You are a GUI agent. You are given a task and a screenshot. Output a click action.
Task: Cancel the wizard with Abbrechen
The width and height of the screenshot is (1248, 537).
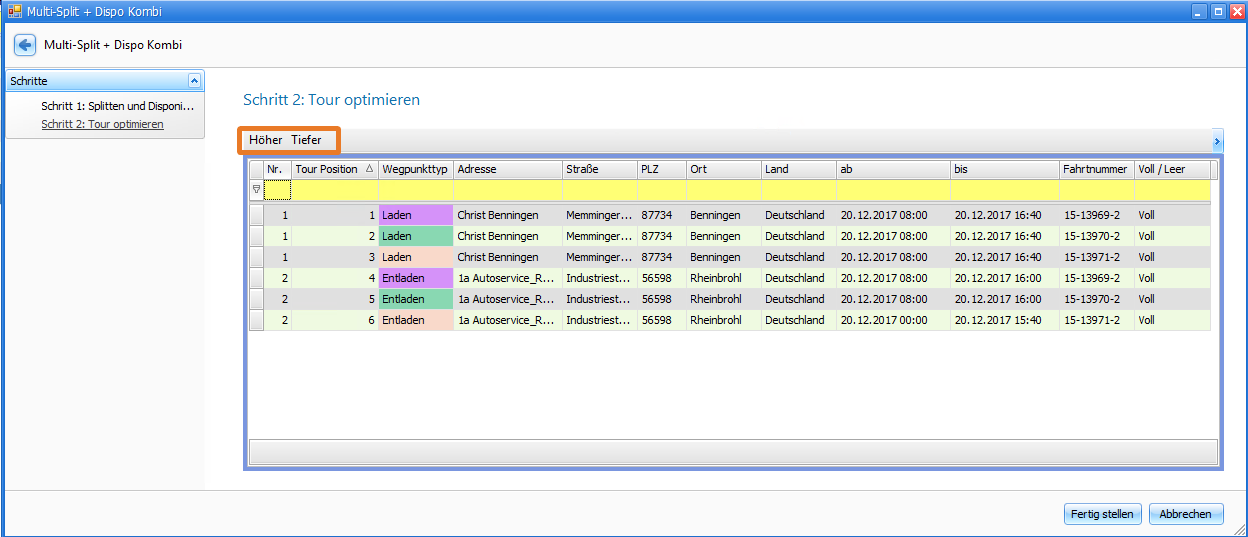tap(1186, 514)
